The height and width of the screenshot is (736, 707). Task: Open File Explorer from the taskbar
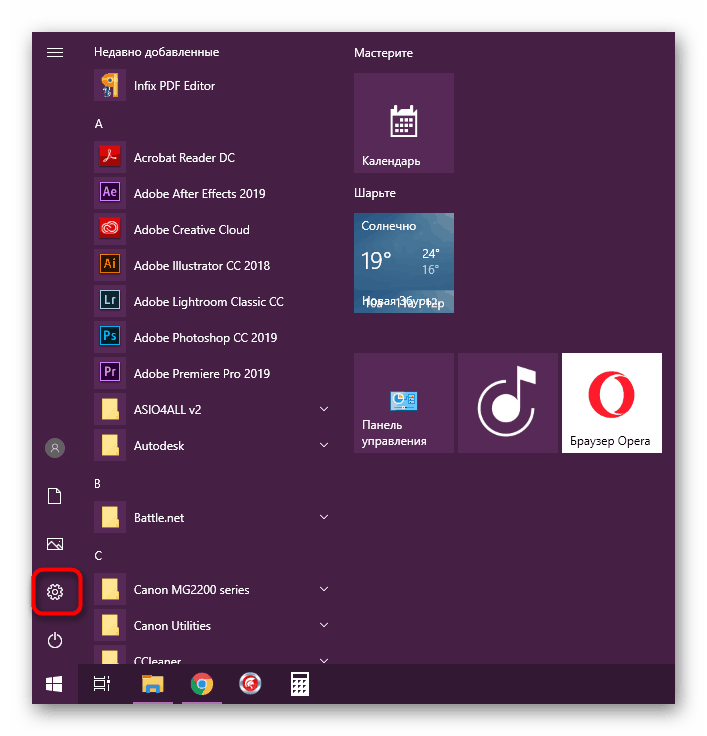click(153, 684)
